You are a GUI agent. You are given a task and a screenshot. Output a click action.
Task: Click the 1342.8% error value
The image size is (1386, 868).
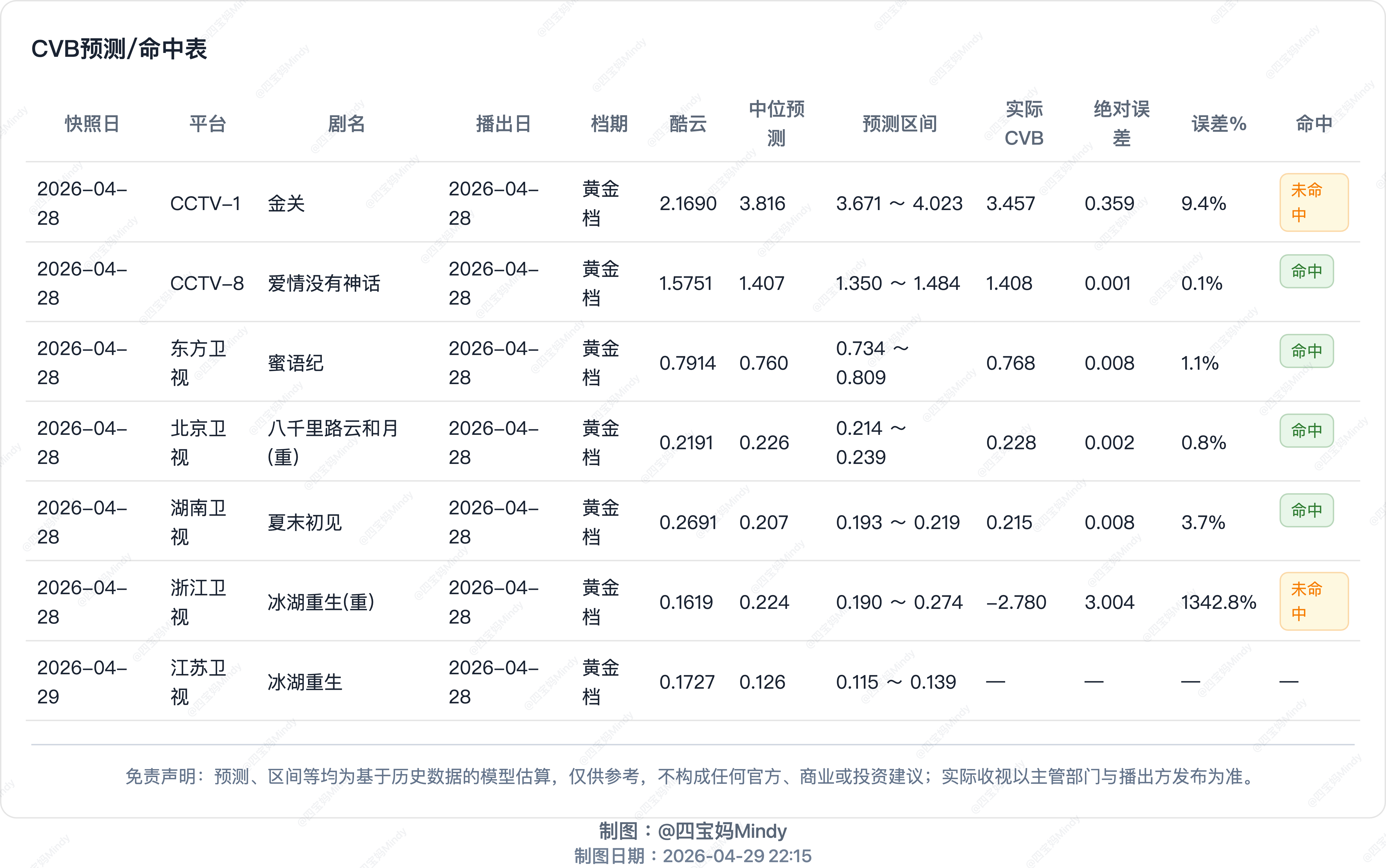(1218, 602)
